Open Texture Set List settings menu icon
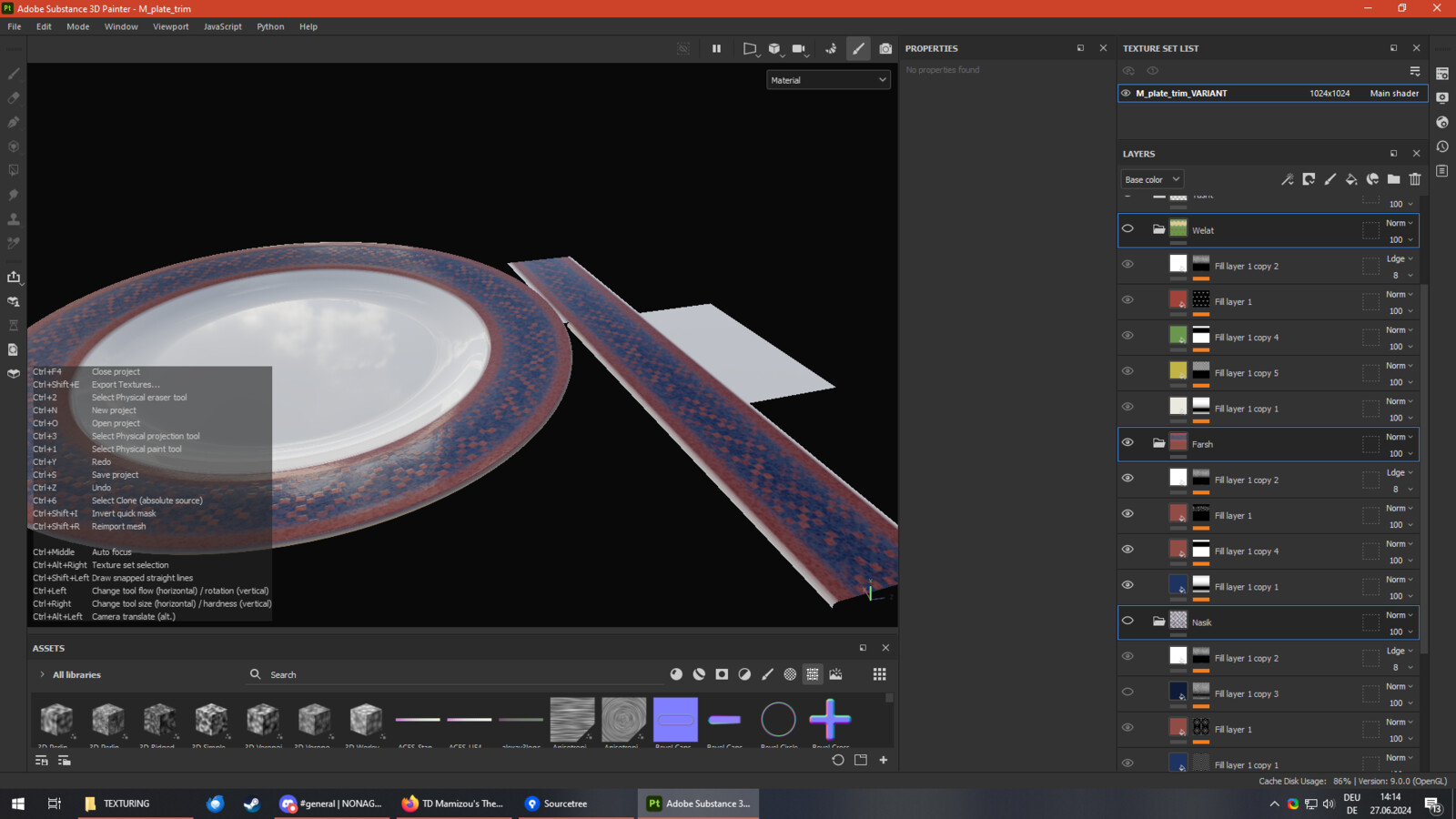Screen dimensions: 1456x819 click(1415, 71)
